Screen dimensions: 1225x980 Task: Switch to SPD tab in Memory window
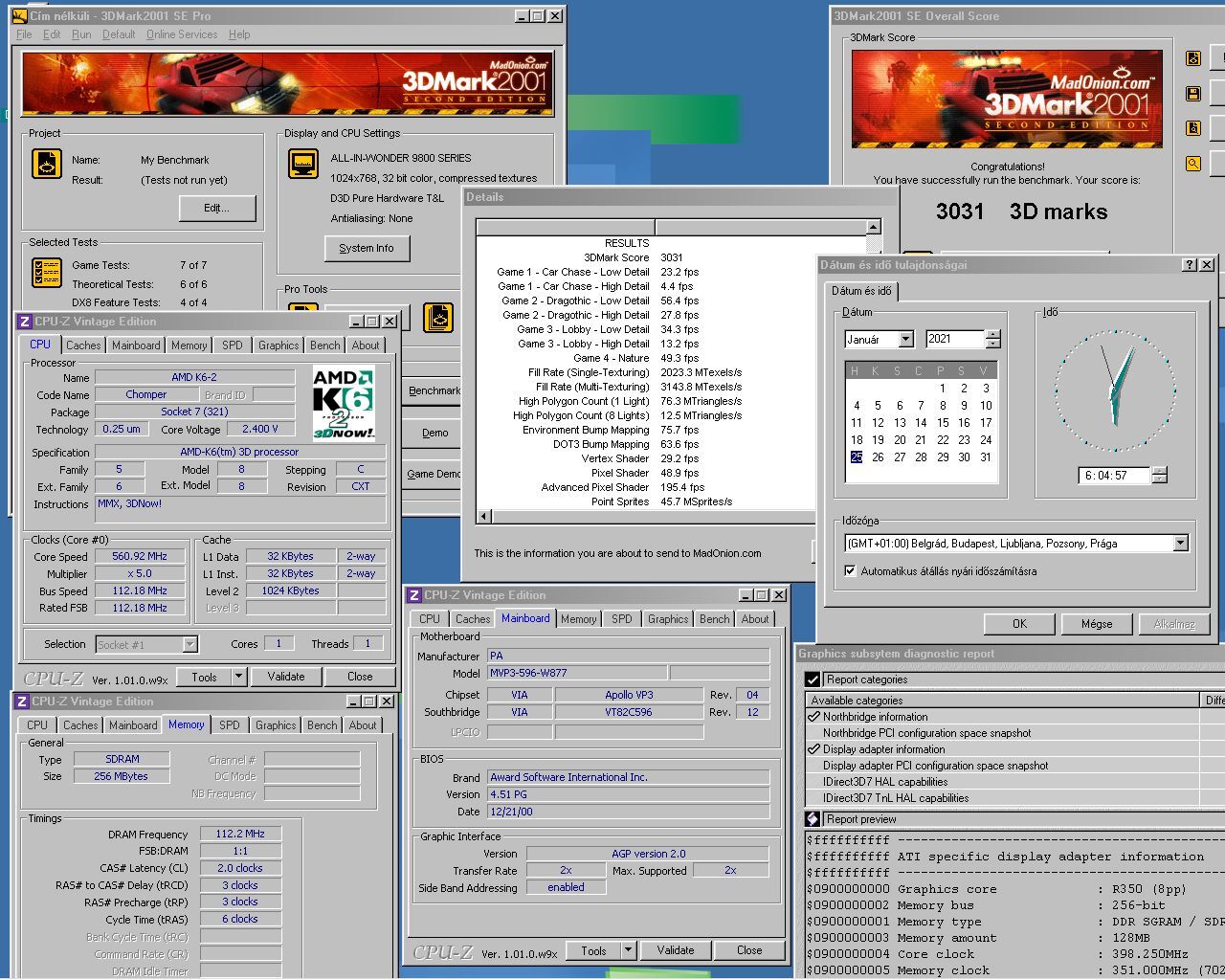tap(230, 725)
